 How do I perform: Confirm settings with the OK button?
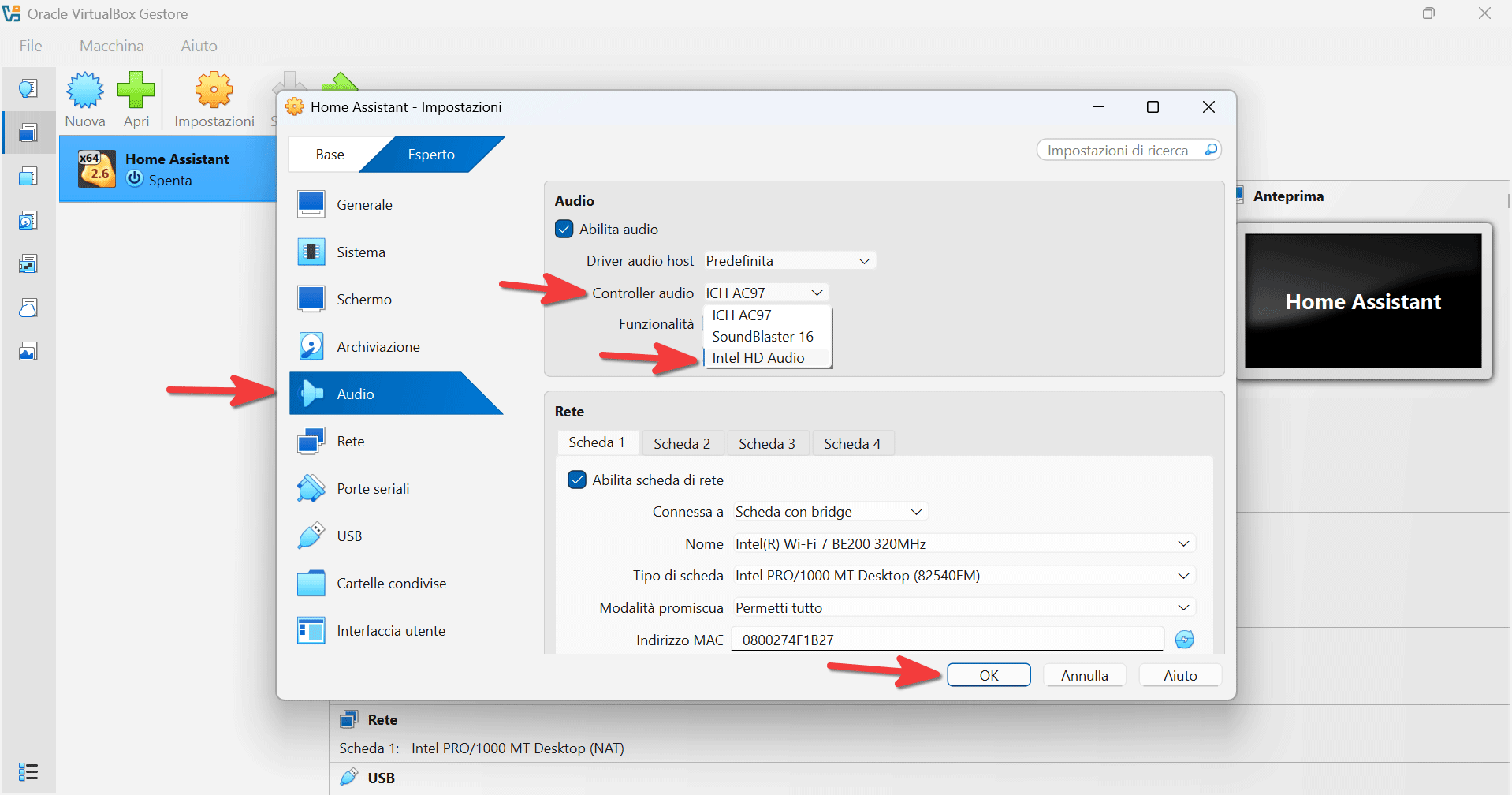pos(989,675)
